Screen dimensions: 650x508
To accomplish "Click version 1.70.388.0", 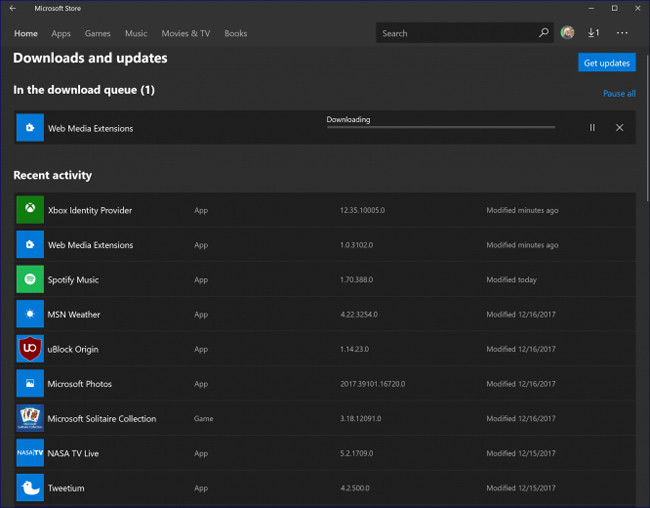I will coord(357,280).
